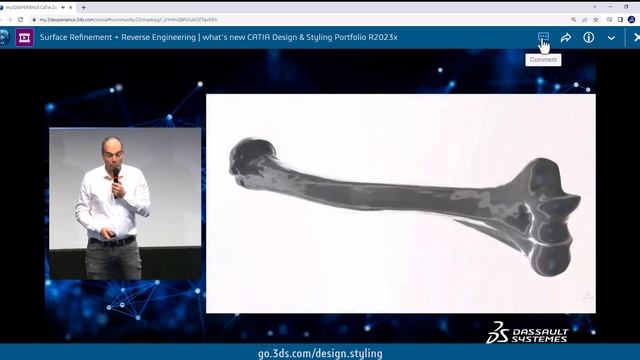Minimize the browser window
Viewport: 640px width, 360px height.
coord(610,7)
